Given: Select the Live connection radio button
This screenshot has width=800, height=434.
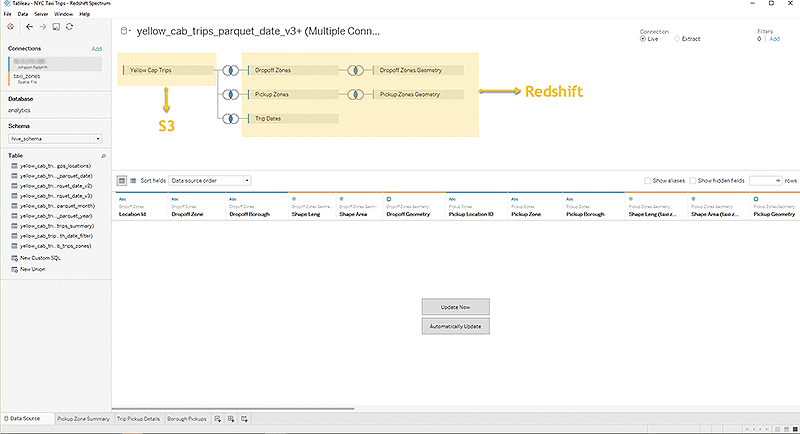Looking at the screenshot, I should 642,39.
